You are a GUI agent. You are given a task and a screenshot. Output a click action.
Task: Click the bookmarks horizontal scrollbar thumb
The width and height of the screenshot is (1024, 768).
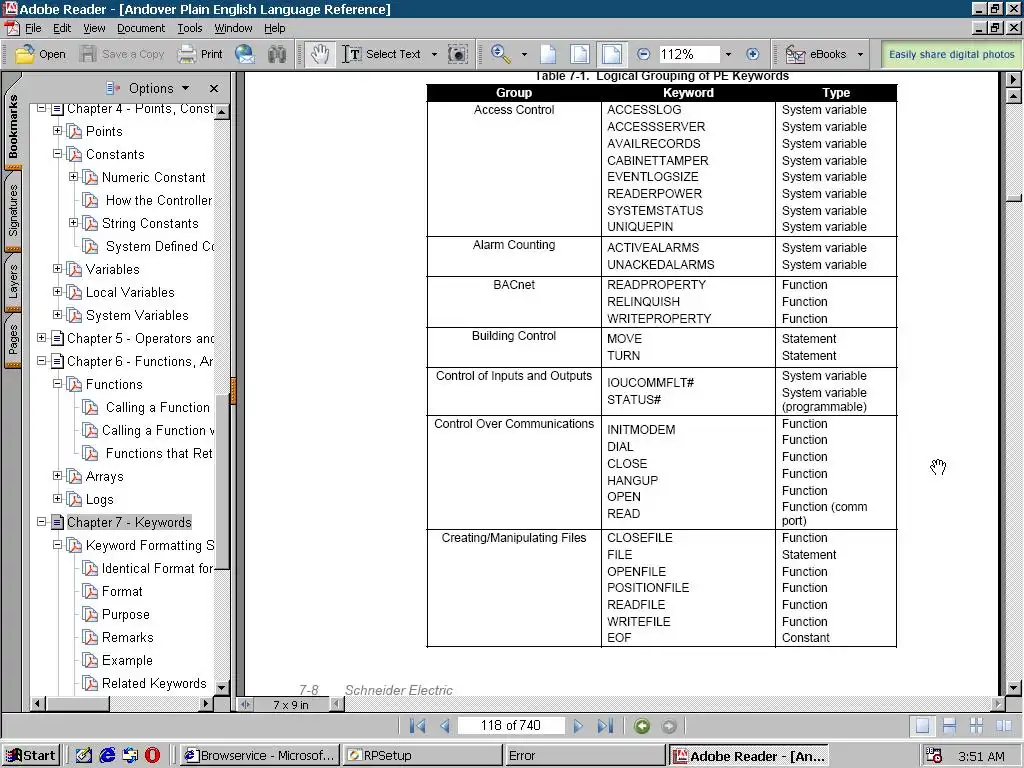pos(78,703)
